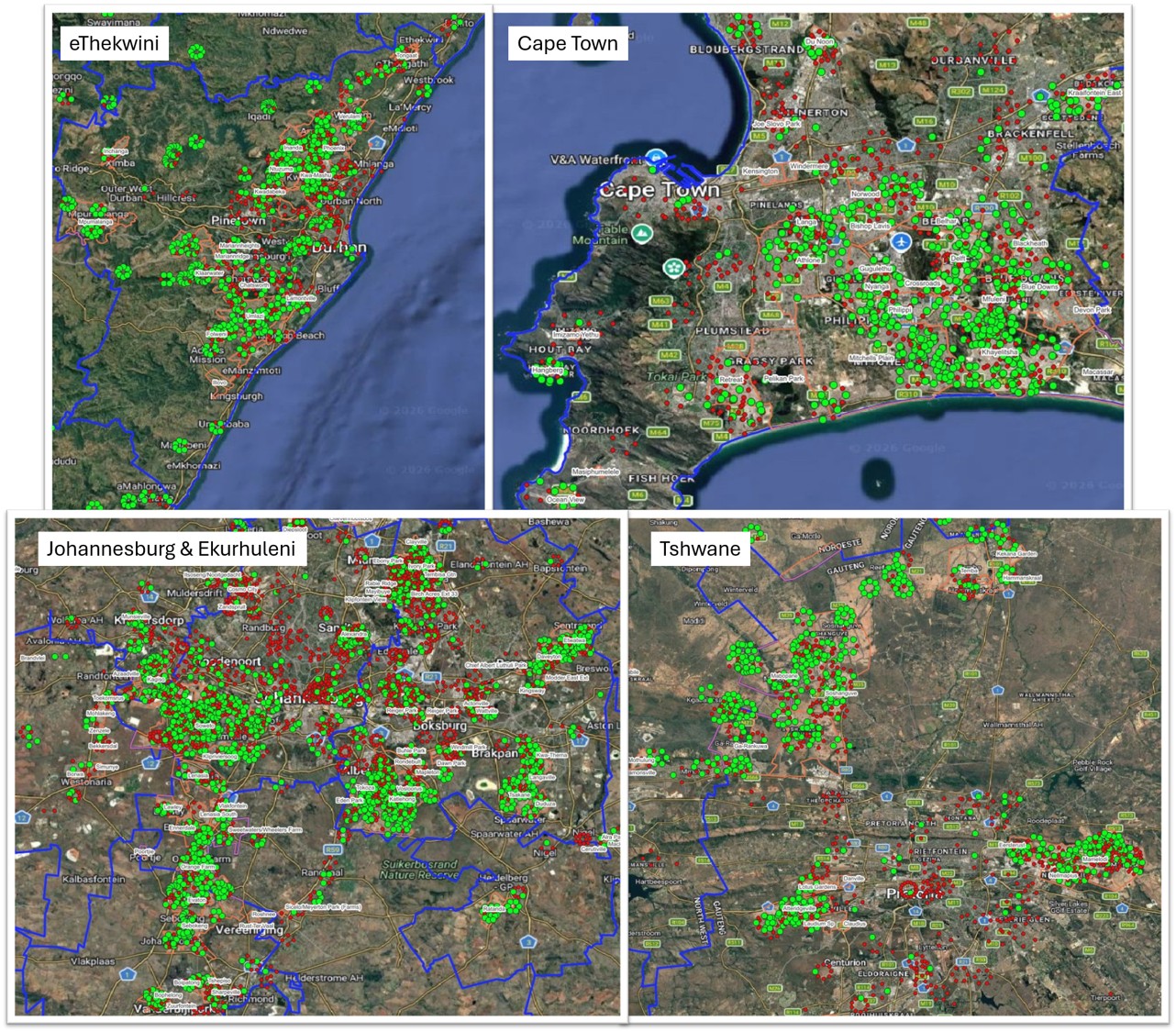Click the R302 road shield near Durbanville
The image size is (1176, 1032).
pyautogui.click(x=960, y=92)
